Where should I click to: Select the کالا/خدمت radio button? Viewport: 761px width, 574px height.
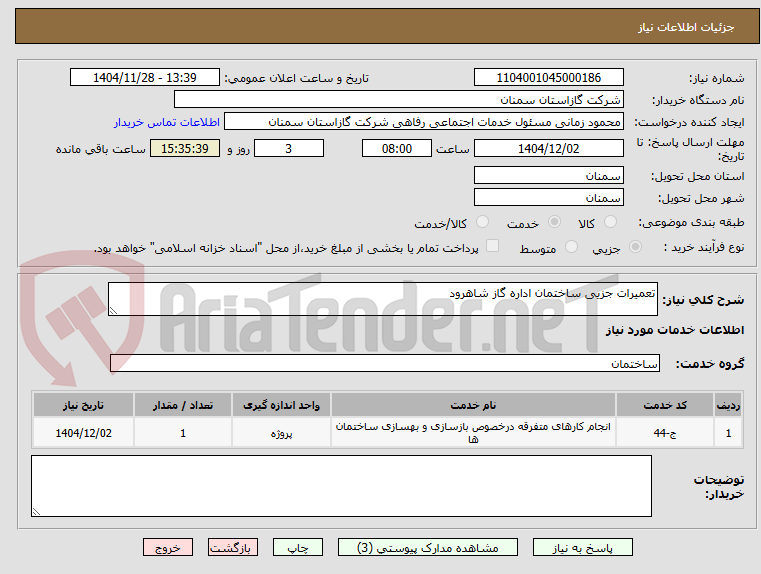(x=482, y=222)
